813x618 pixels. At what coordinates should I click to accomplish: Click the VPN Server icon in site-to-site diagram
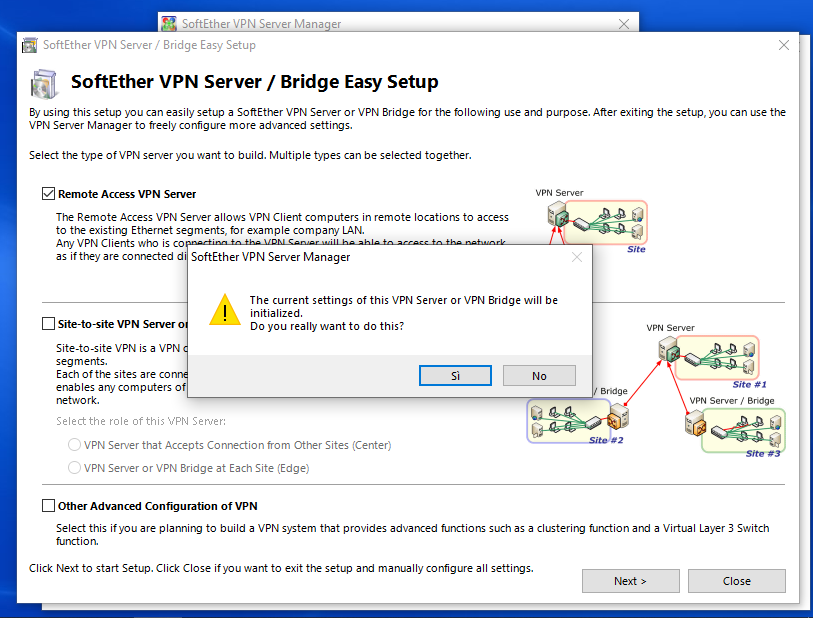point(668,350)
